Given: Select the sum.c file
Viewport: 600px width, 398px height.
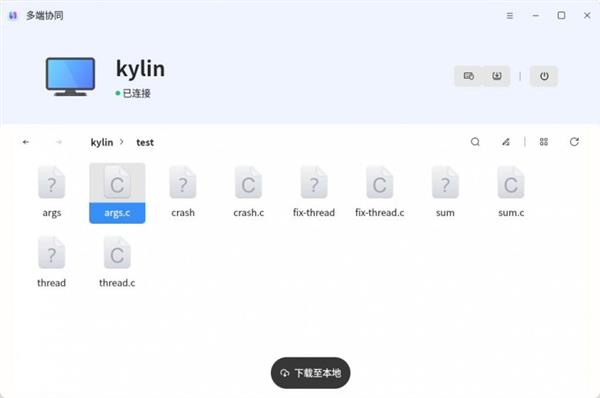Looking at the screenshot, I should tap(511, 192).
